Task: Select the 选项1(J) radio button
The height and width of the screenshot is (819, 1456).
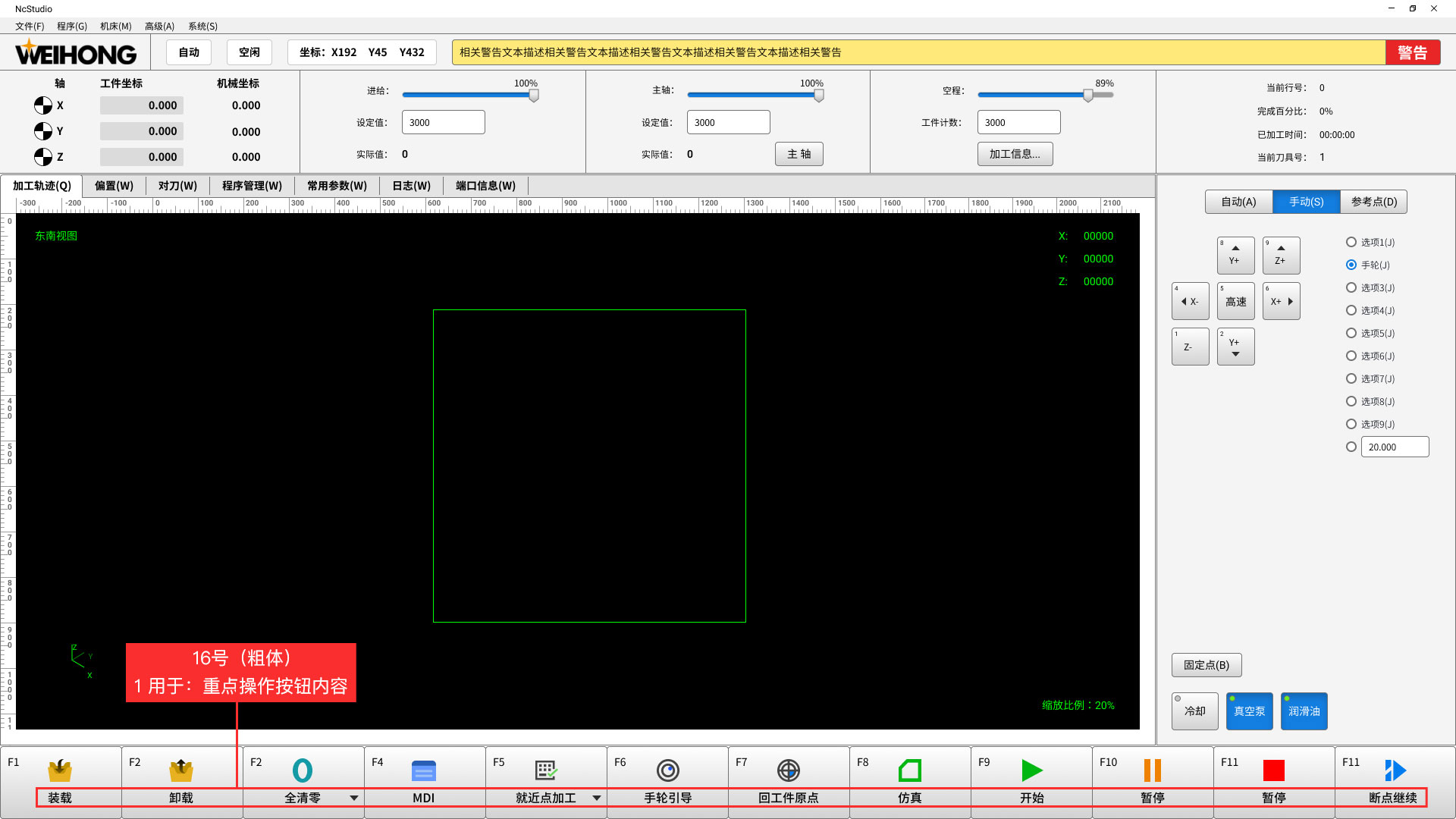Action: tap(1351, 242)
